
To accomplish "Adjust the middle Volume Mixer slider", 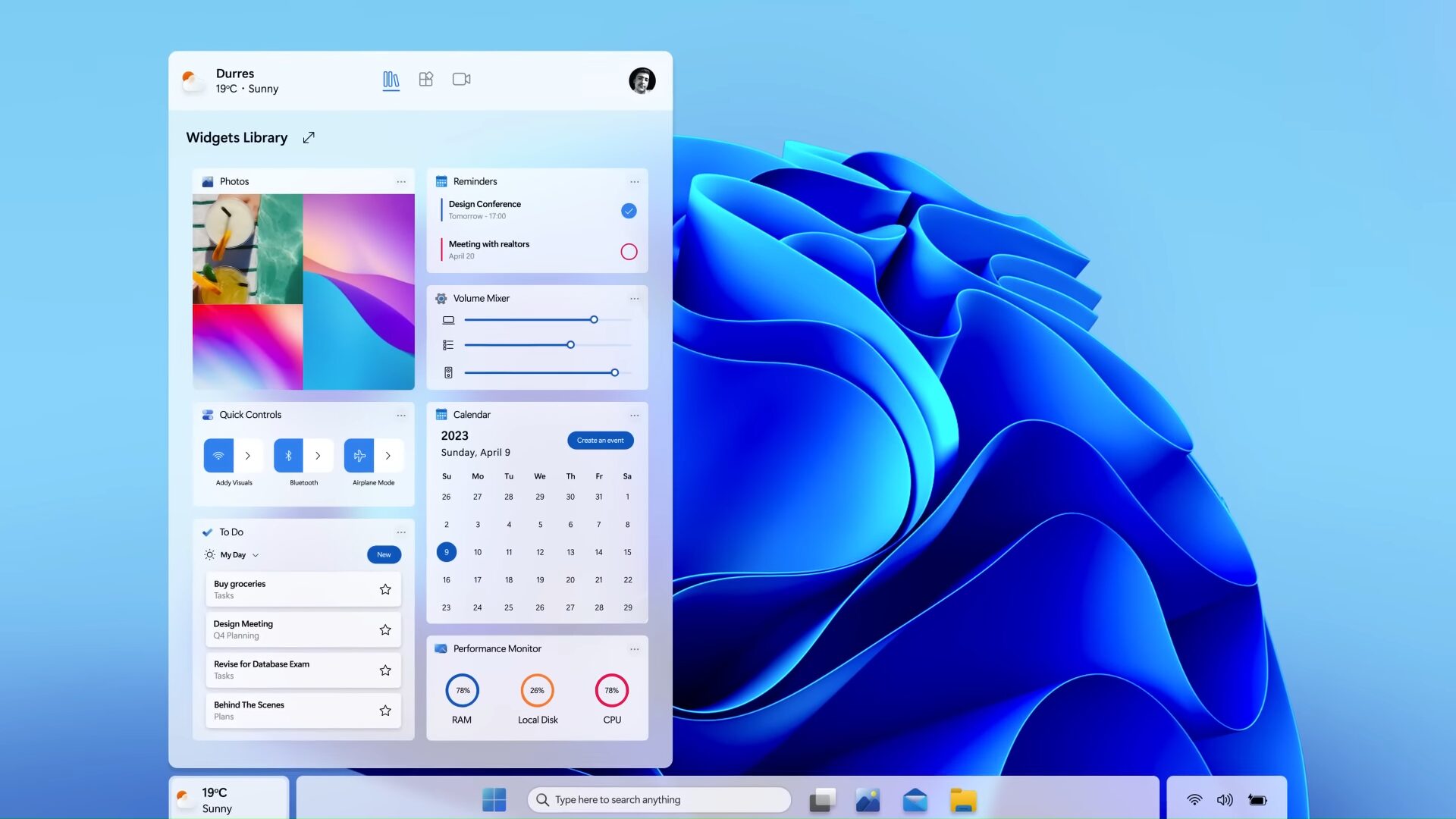I will pyautogui.click(x=570, y=345).
